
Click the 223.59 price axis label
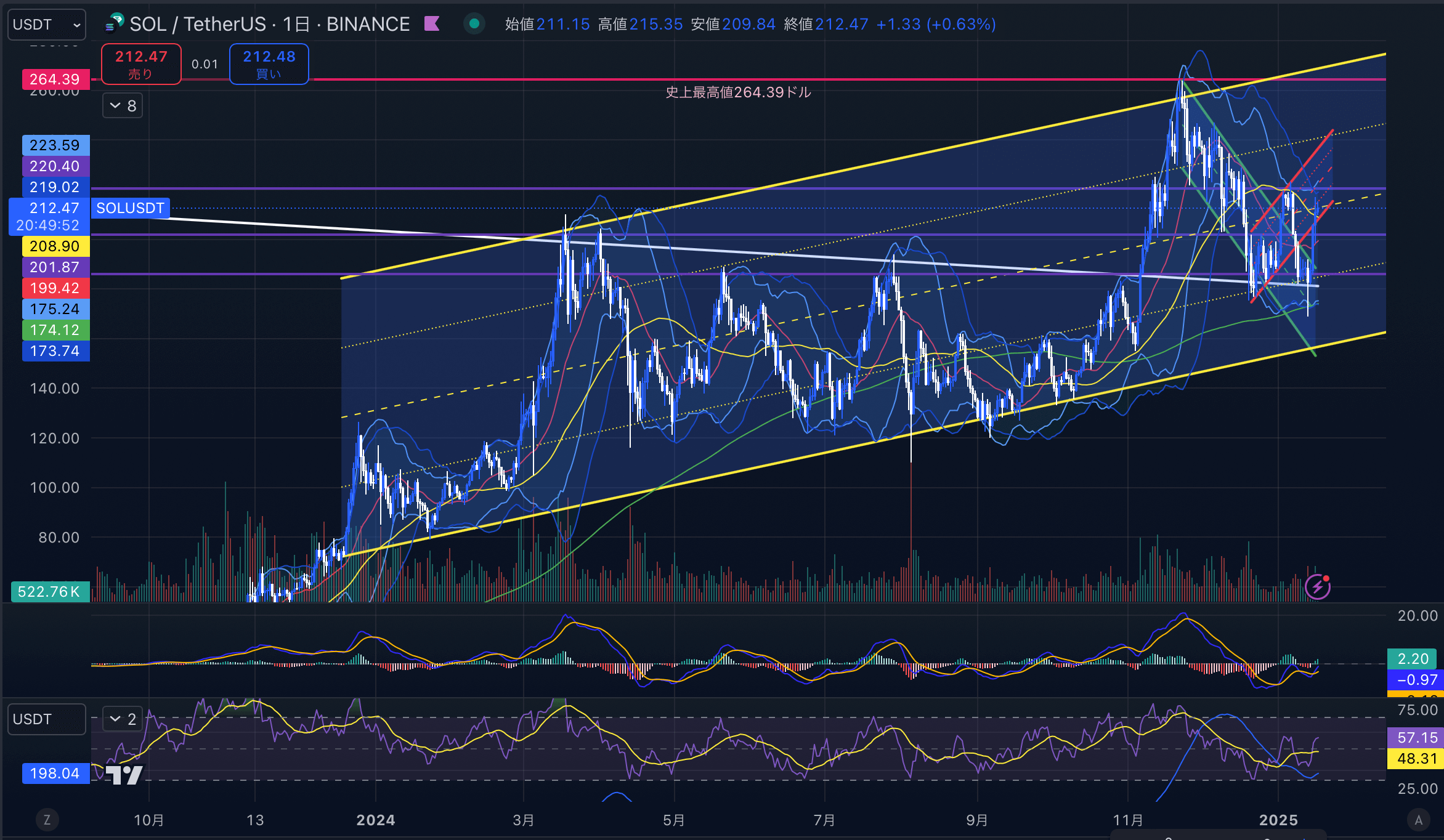tap(55, 145)
